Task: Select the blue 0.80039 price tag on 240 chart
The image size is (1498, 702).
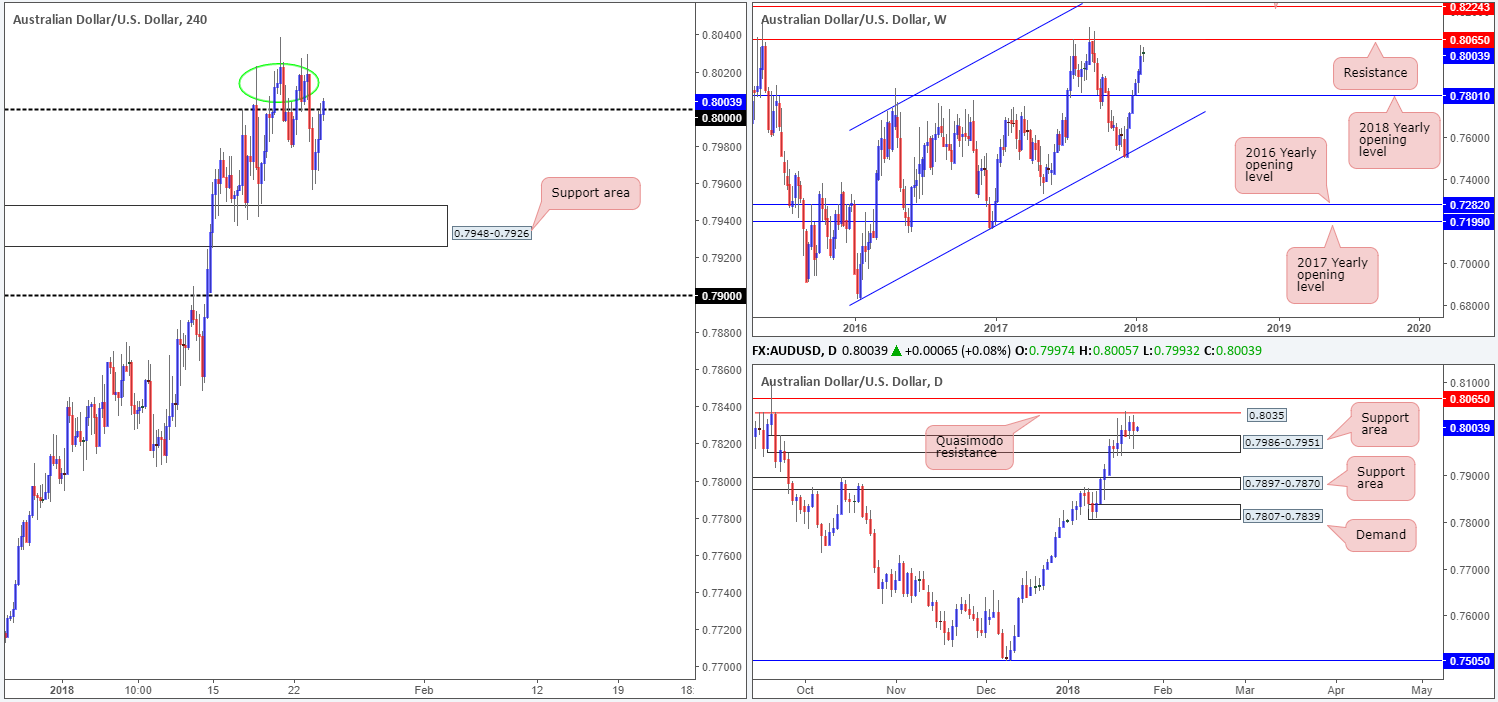Action: (x=720, y=102)
